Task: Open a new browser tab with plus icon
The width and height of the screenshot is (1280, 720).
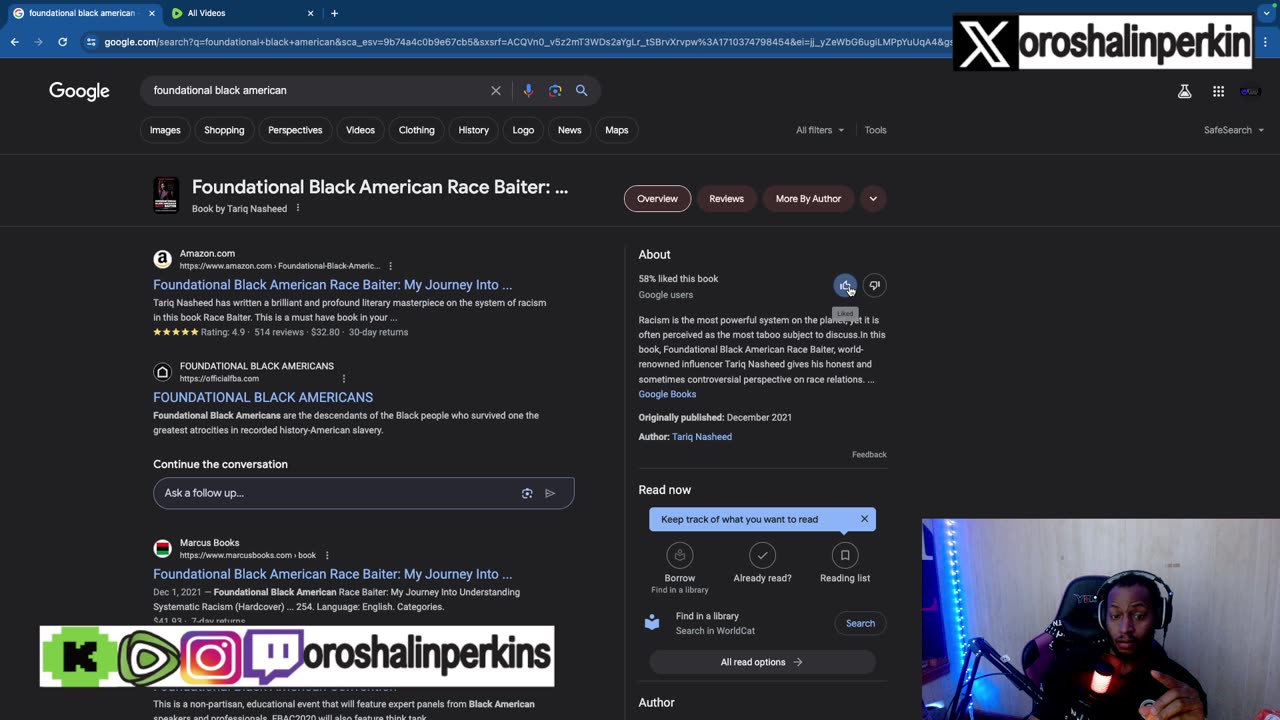Action: point(334,13)
